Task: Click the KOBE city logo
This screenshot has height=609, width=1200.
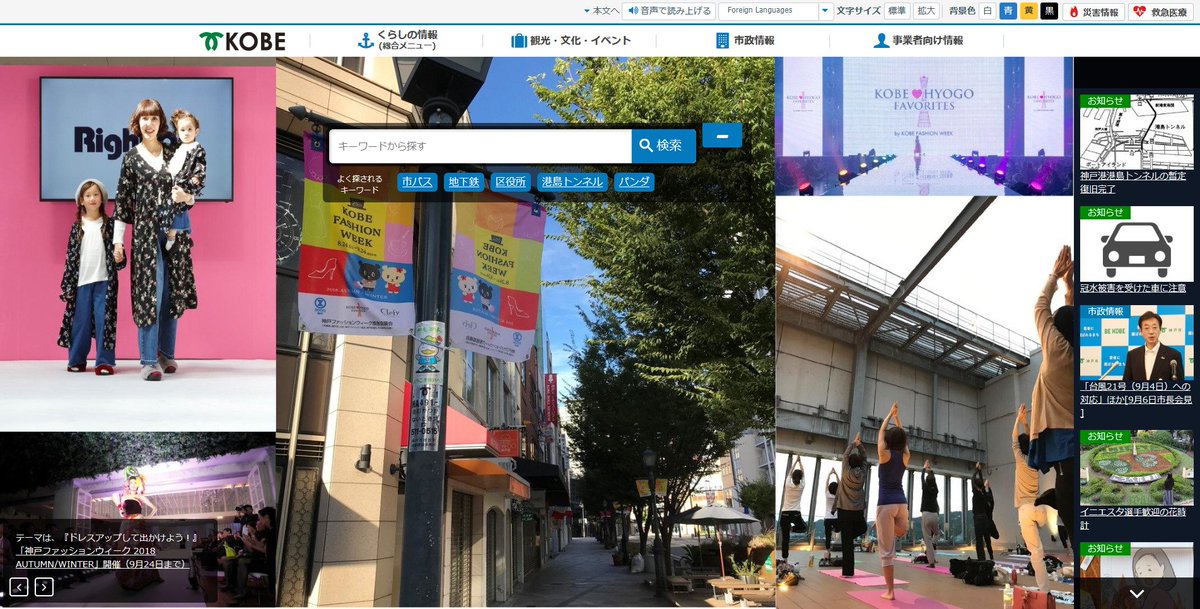Action: [x=243, y=41]
